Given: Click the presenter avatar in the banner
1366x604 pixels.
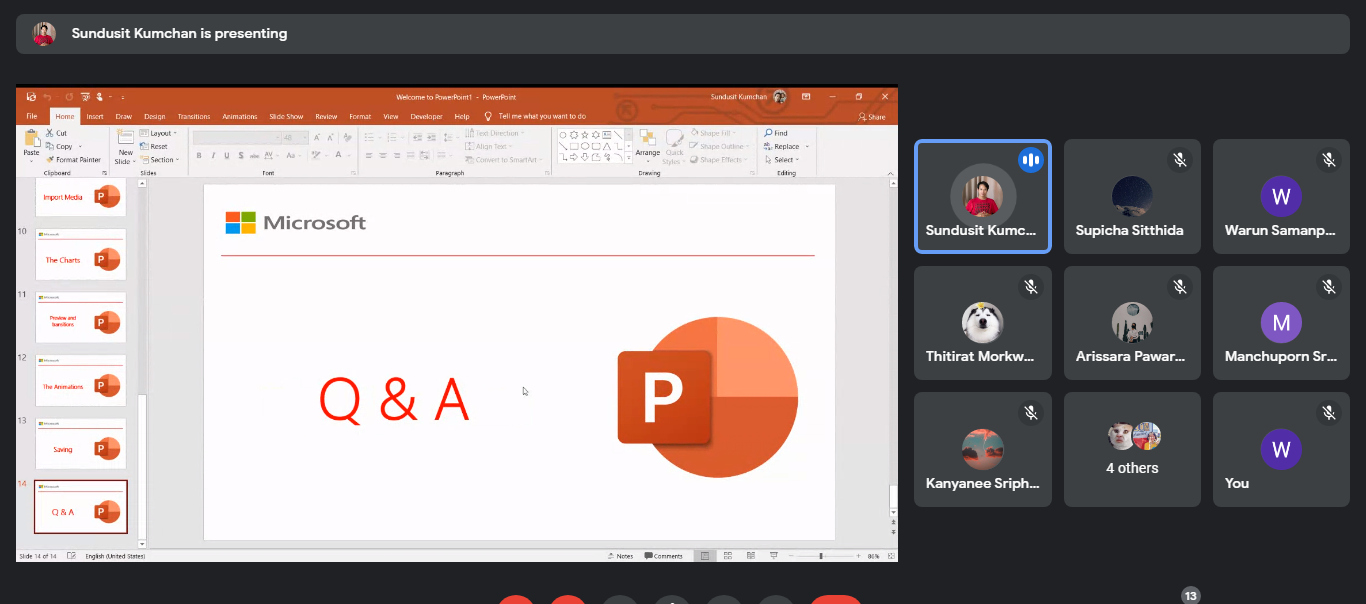Looking at the screenshot, I should (44, 34).
